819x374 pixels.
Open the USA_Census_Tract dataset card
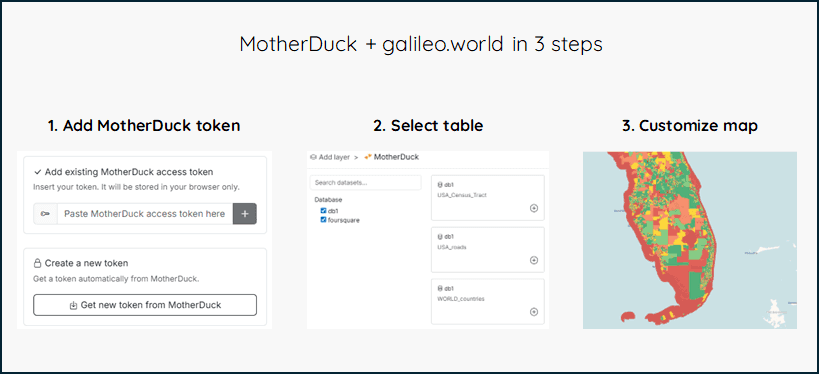tap(488, 197)
